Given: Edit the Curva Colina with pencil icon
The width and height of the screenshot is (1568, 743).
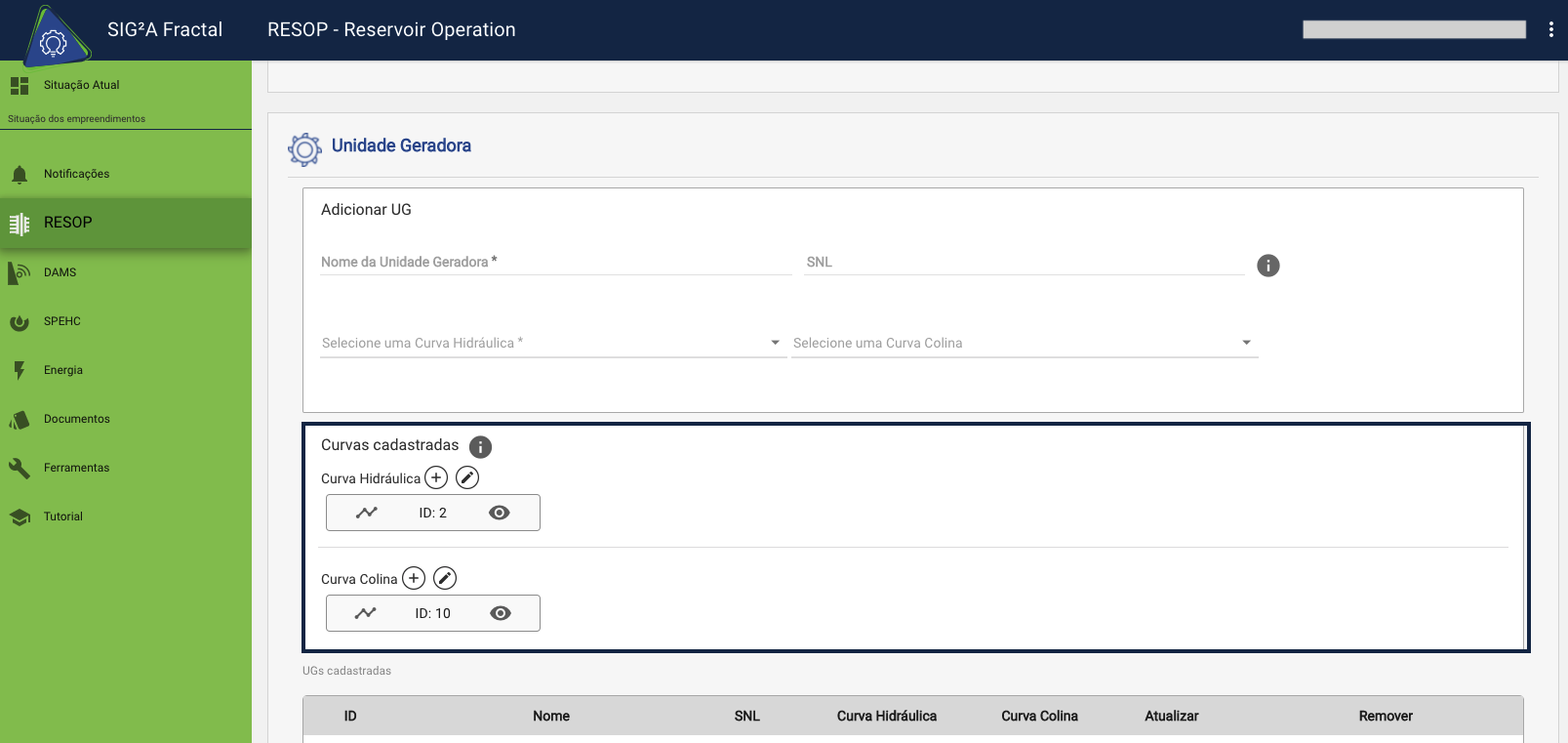Looking at the screenshot, I should click(x=445, y=578).
